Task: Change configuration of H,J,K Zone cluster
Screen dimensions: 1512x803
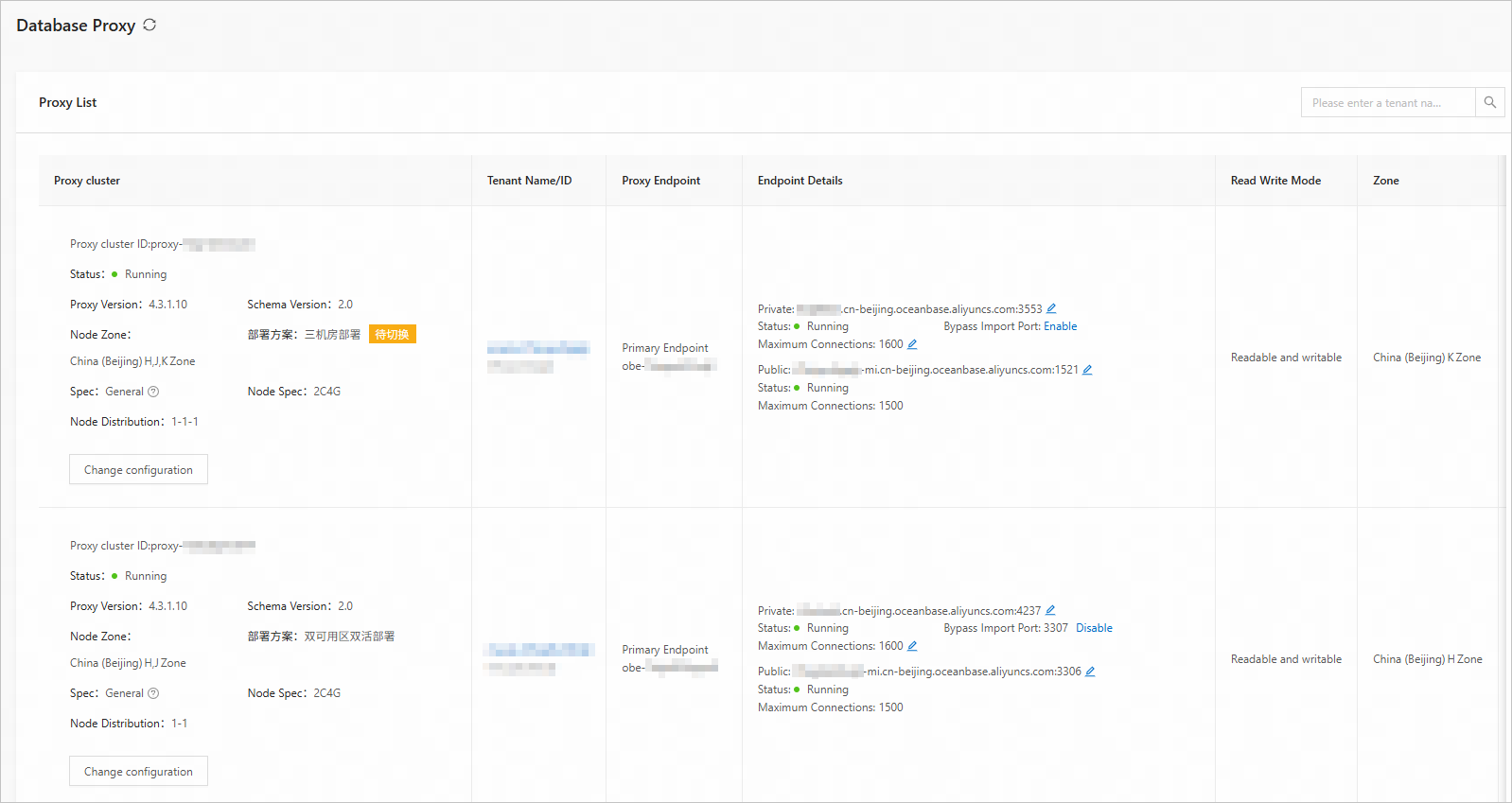Action: point(138,469)
